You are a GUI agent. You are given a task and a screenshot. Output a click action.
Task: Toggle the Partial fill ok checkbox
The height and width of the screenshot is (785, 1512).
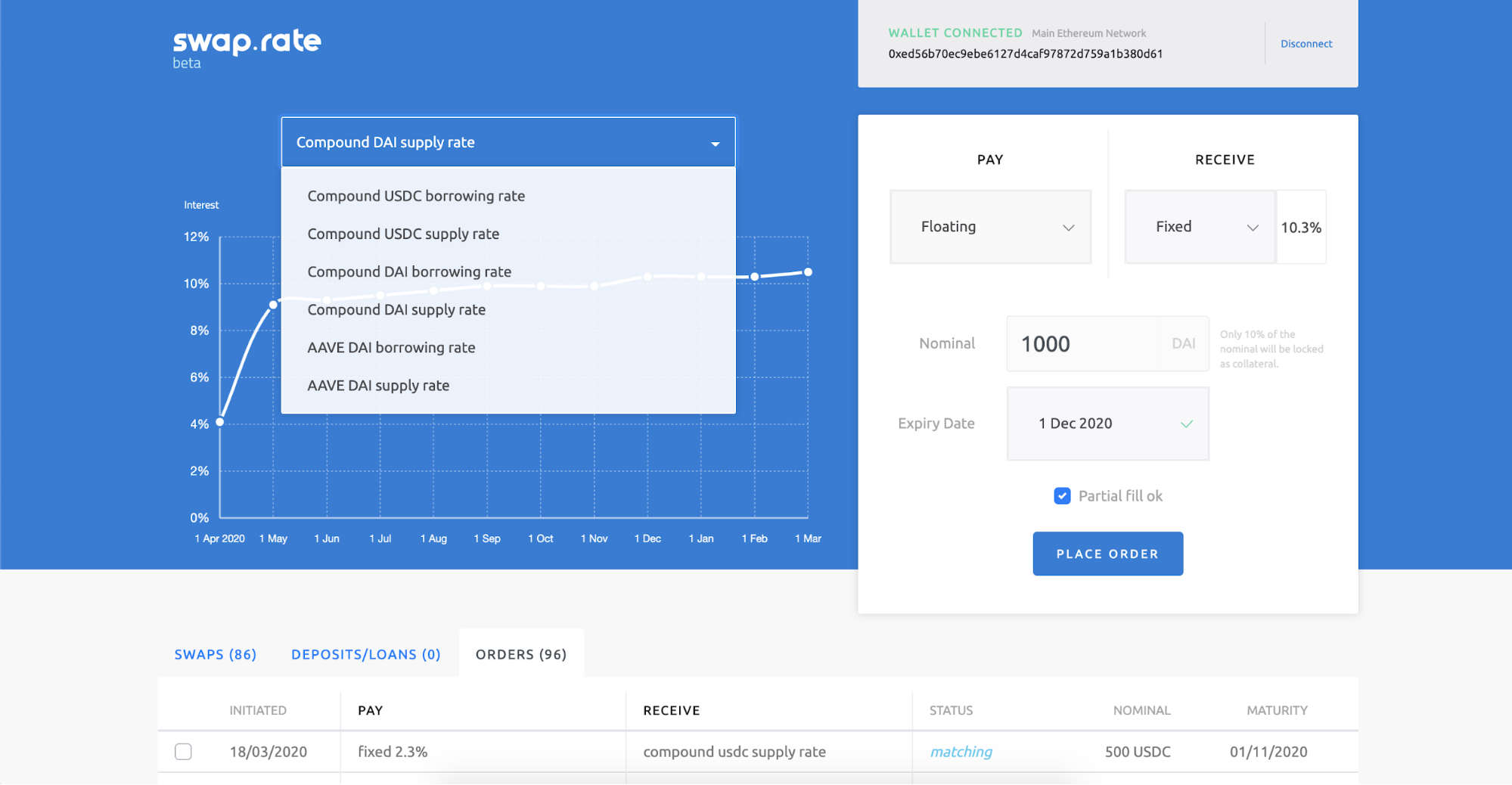[1062, 496]
